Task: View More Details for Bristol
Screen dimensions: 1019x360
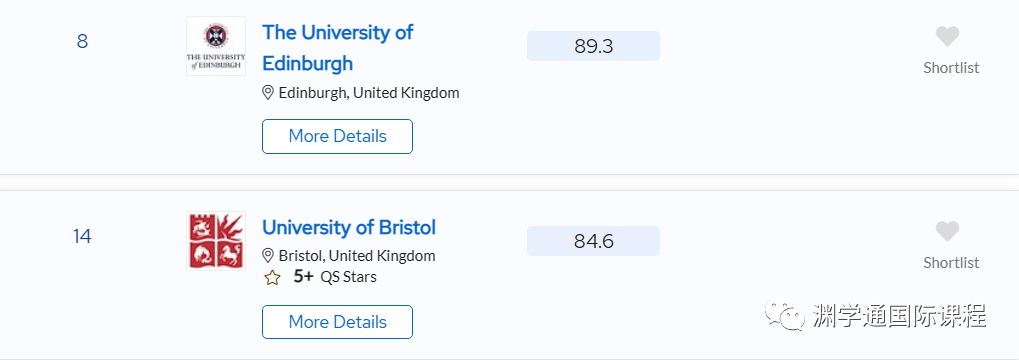Action: click(337, 322)
